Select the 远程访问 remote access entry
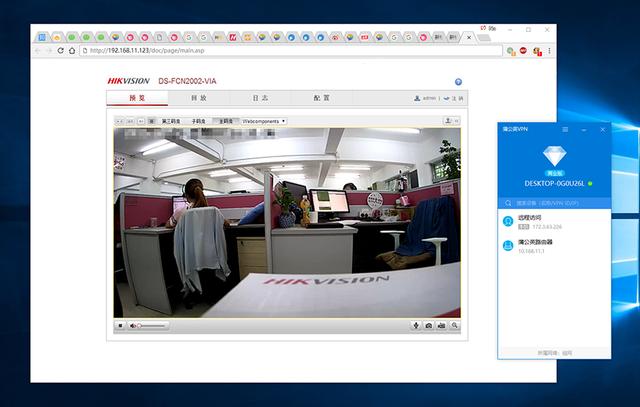 click(x=554, y=222)
